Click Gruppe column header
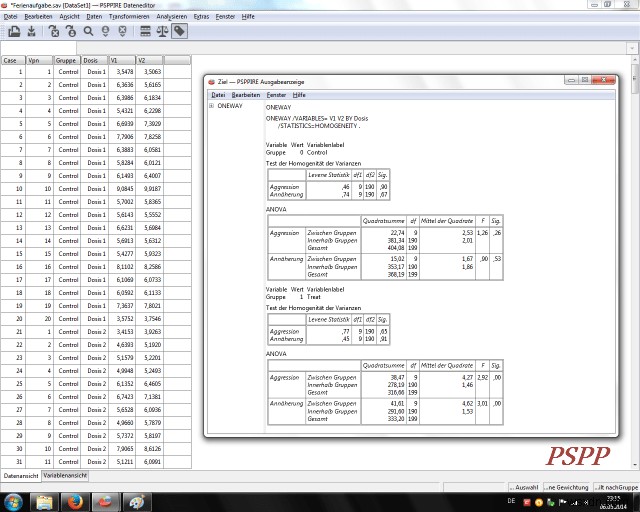 (67, 60)
